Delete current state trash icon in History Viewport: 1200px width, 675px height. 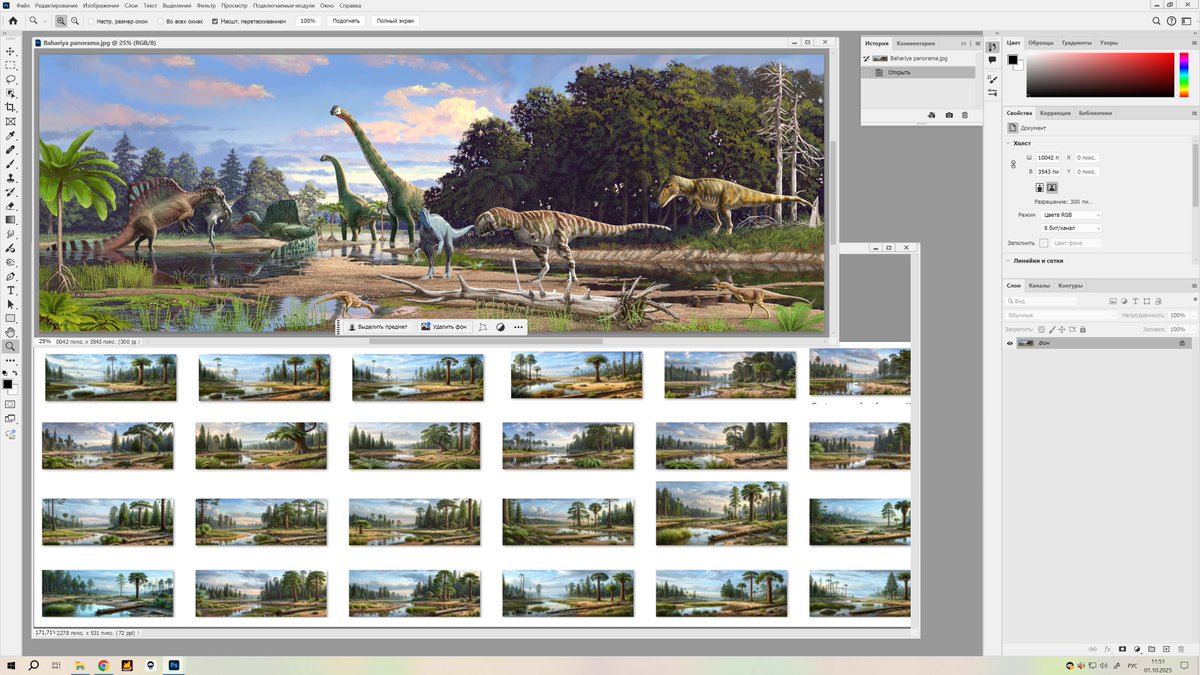(965, 115)
